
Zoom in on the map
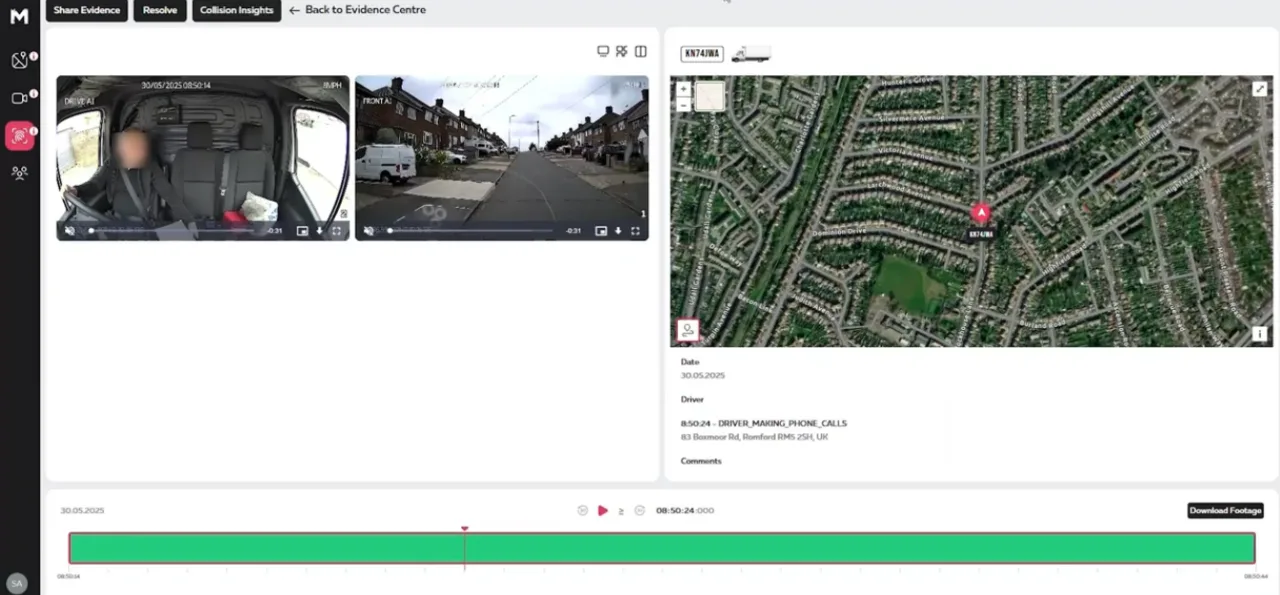pyautogui.click(x=684, y=89)
